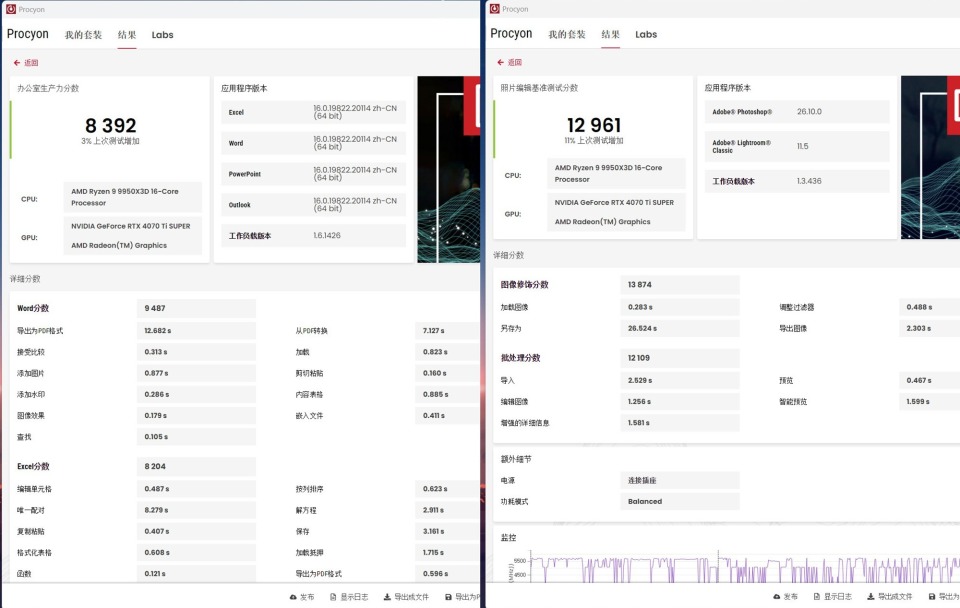Click the AMD Ryzen 9 9950X3D CPU text in left window
Image resolution: width=960 pixels, height=608 pixels.
[125, 197]
